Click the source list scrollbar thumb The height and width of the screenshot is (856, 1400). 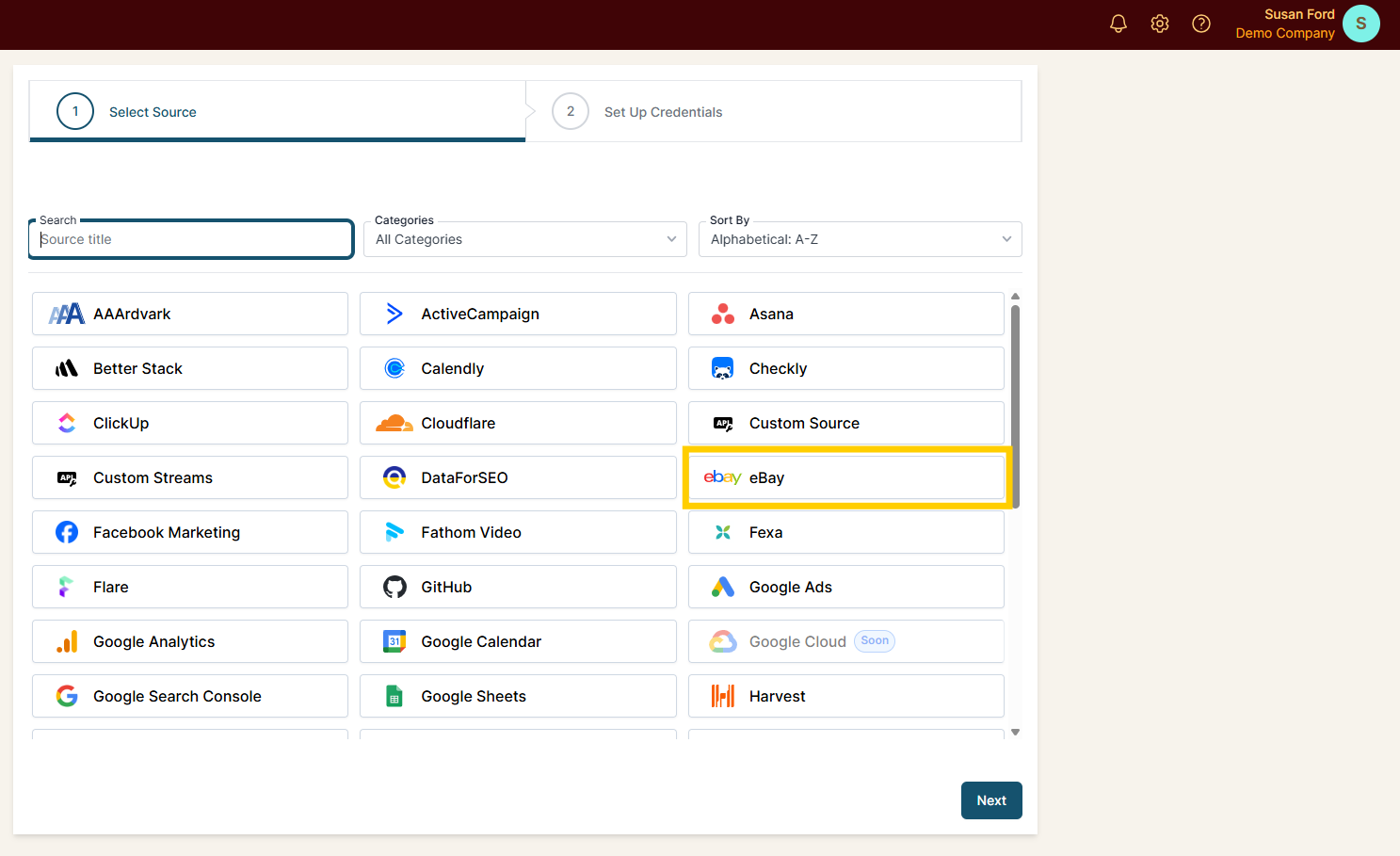click(x=1015, y=406)
